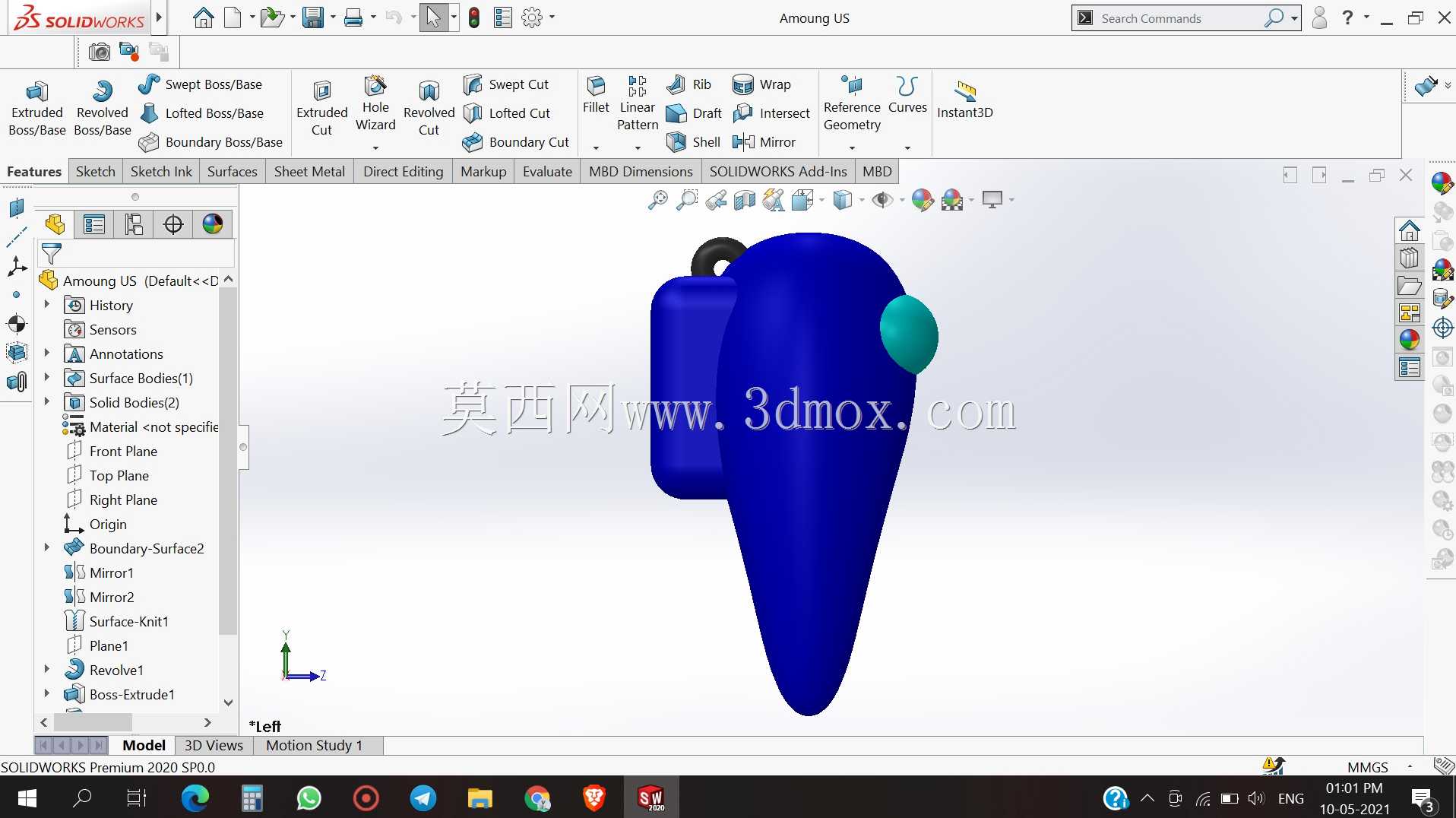Screen dimensions: 1456x818
Task: Open Reference Geometry options
Action: point(852,105)
